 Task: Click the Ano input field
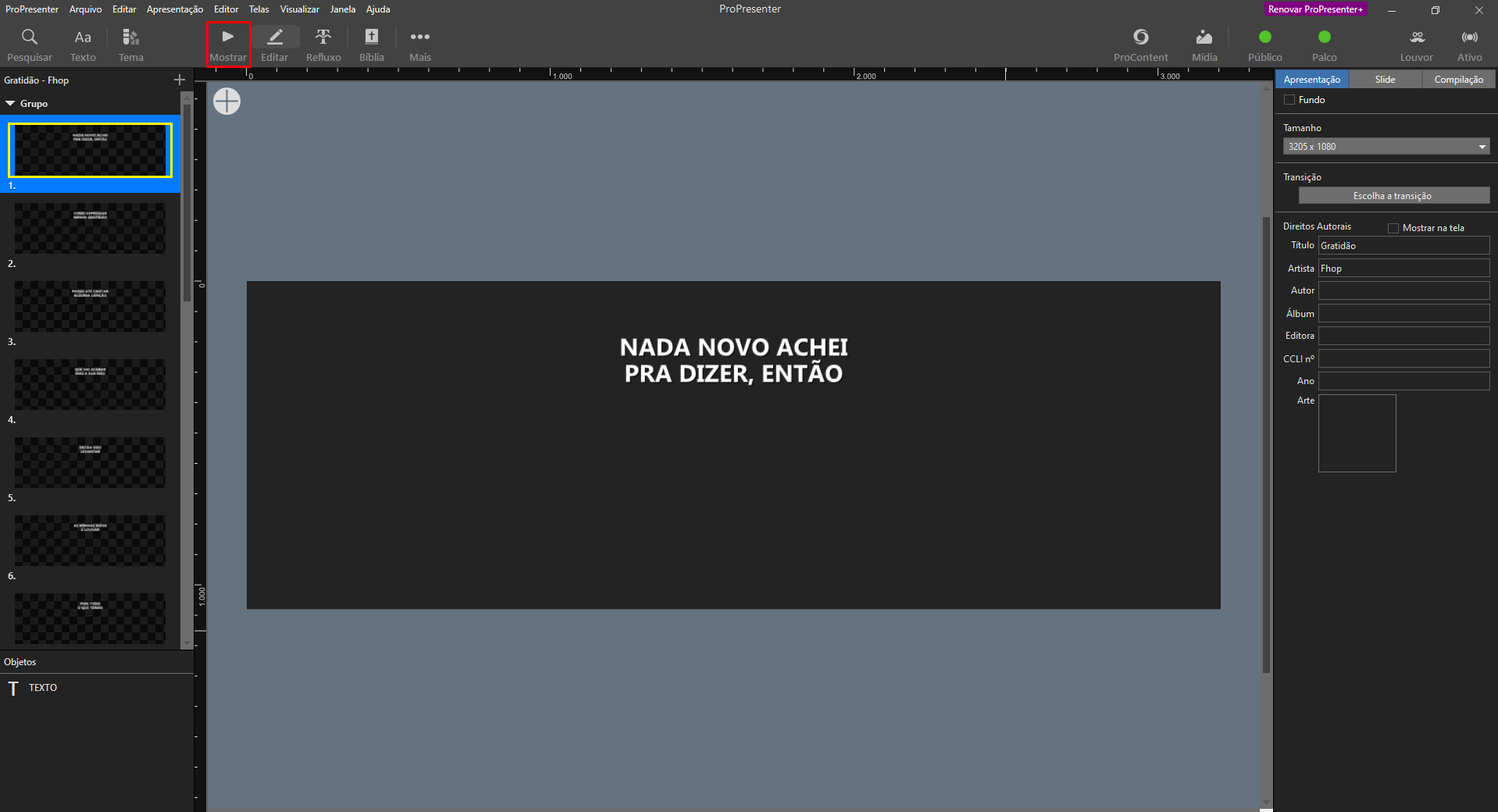(x=1404, y=381)
